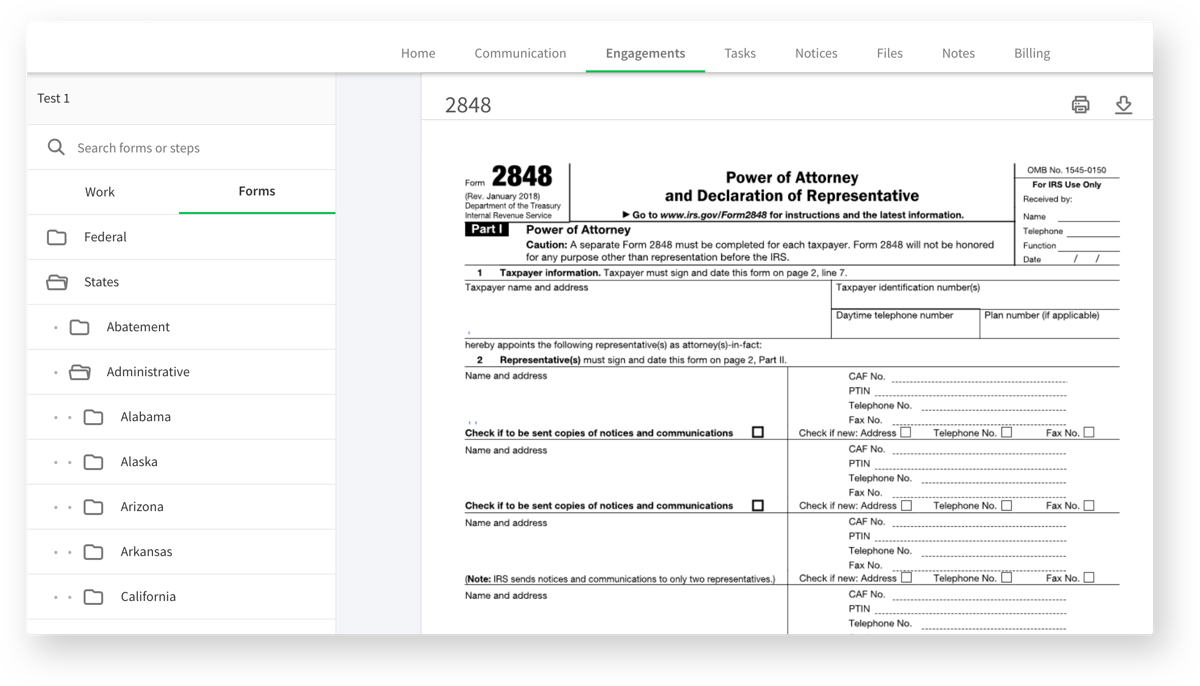Screen dimensions: 1200x686
Task: Click the California folder icon
Action: (93, 596)
